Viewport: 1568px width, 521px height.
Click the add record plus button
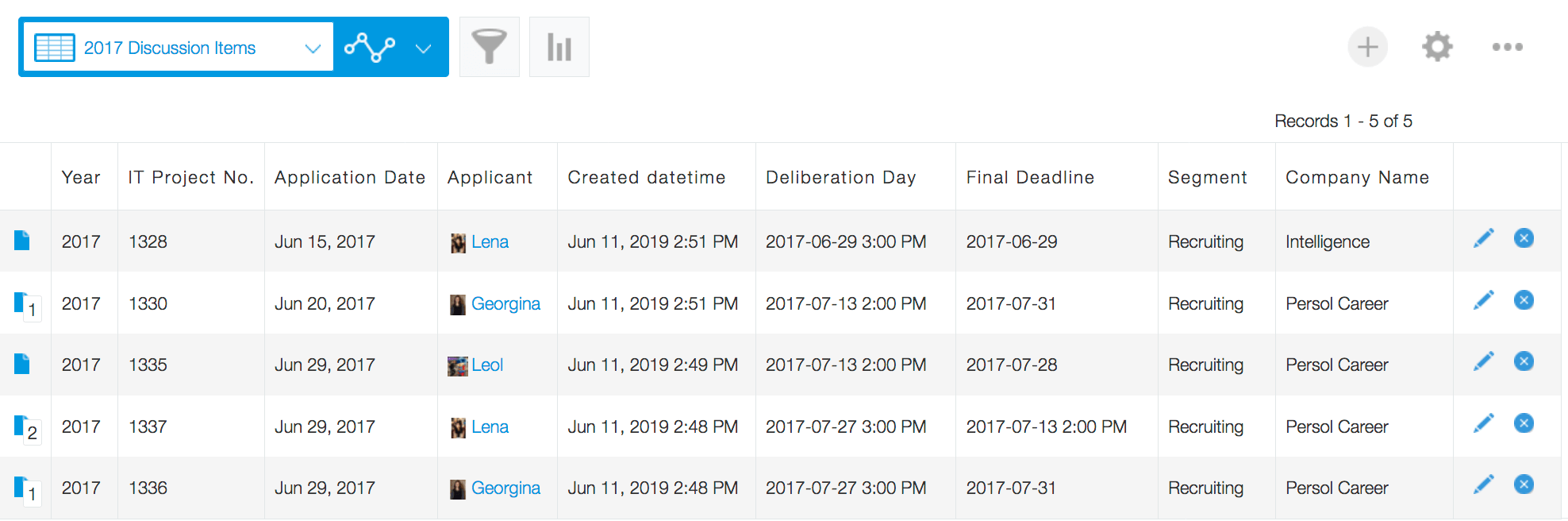coord(1367,47)
